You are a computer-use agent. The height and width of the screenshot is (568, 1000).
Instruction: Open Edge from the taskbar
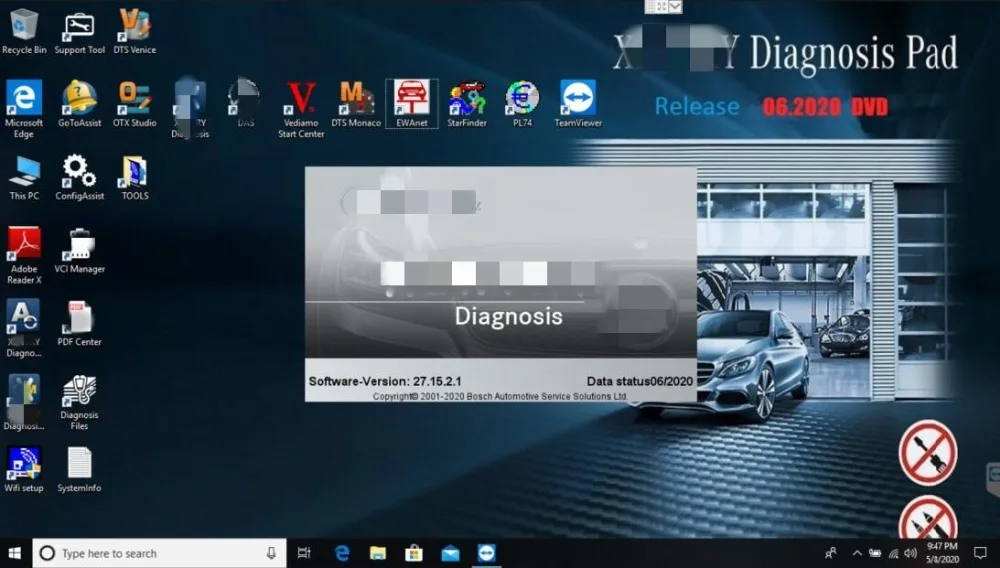coord(342,553)
